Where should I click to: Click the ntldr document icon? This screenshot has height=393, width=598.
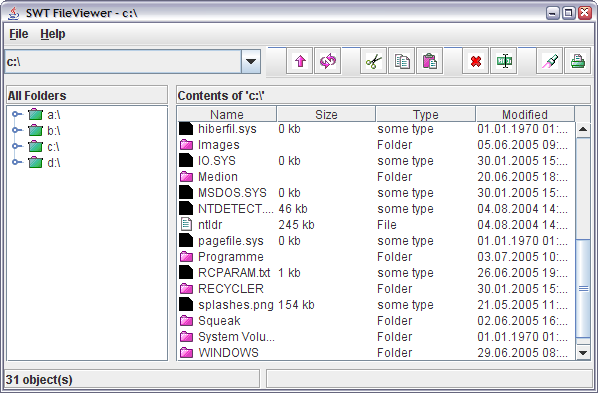[186, 224]
